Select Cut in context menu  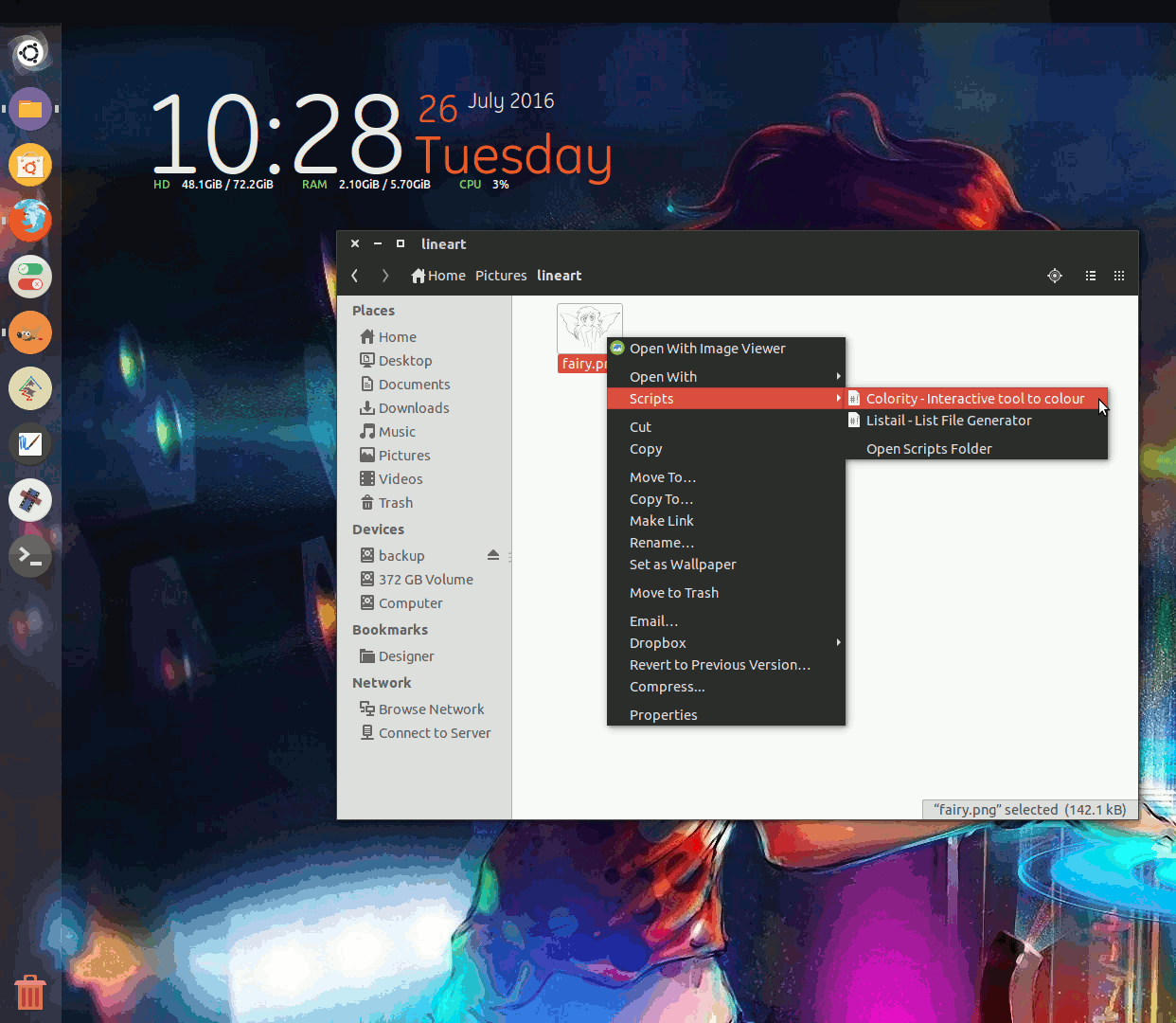(726, 427)
